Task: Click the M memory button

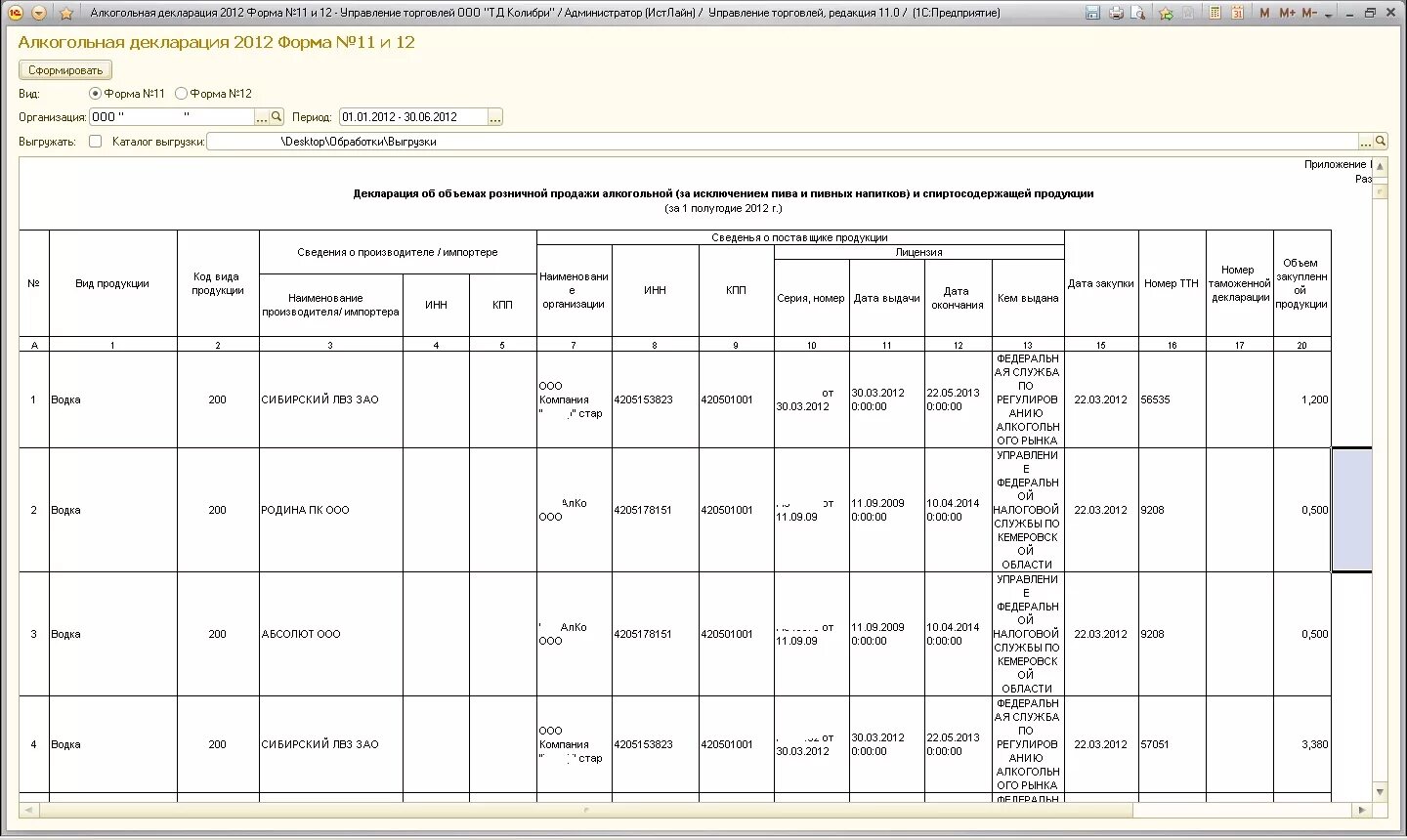Action: tap(1265, 13)
